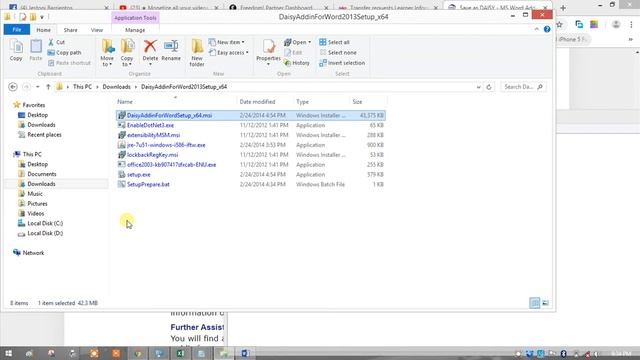
Task: Click the Help question mark icon
Action: (x=547, y=29)
